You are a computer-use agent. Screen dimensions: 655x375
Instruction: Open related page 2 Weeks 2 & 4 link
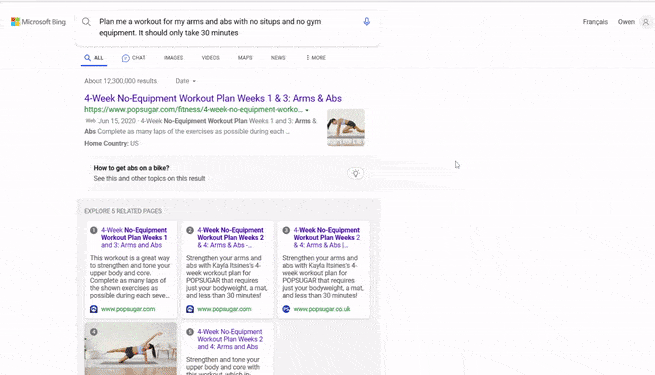pos(230,238)
